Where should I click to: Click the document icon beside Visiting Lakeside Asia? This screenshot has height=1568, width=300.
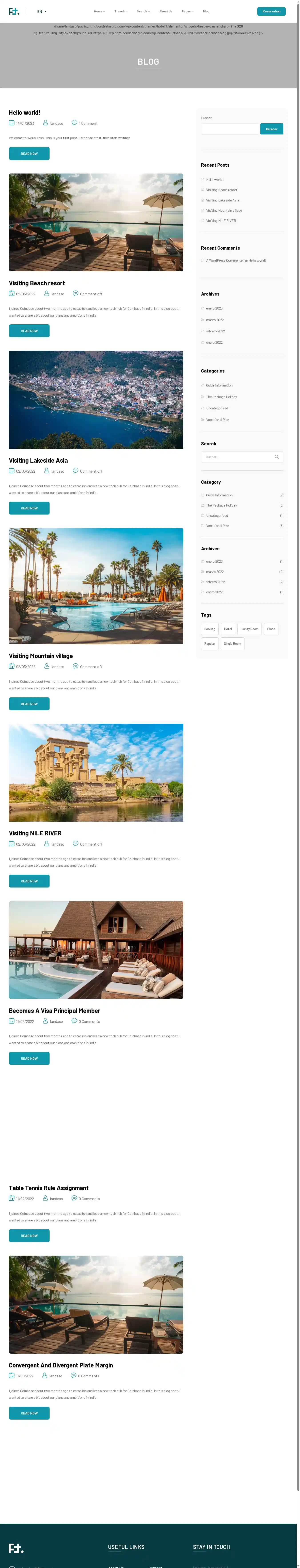point(202,200)
